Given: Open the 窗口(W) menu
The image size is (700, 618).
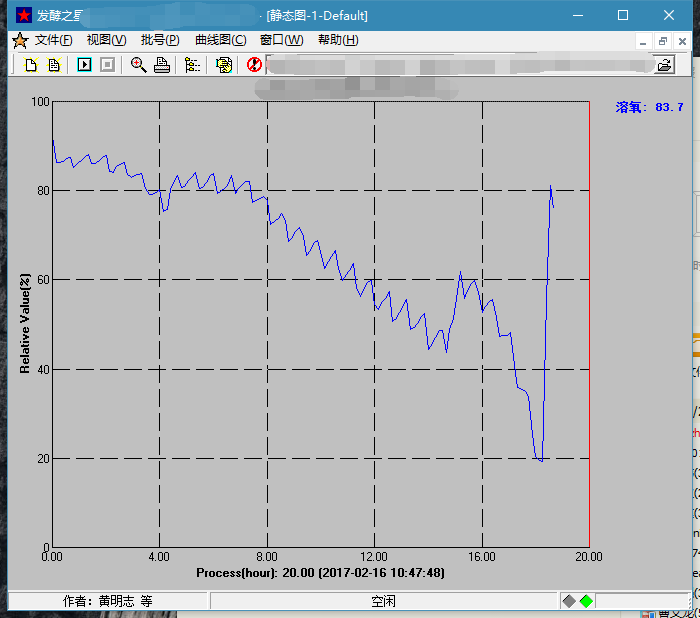Looking at the screenshot, I should pos(281,40).
